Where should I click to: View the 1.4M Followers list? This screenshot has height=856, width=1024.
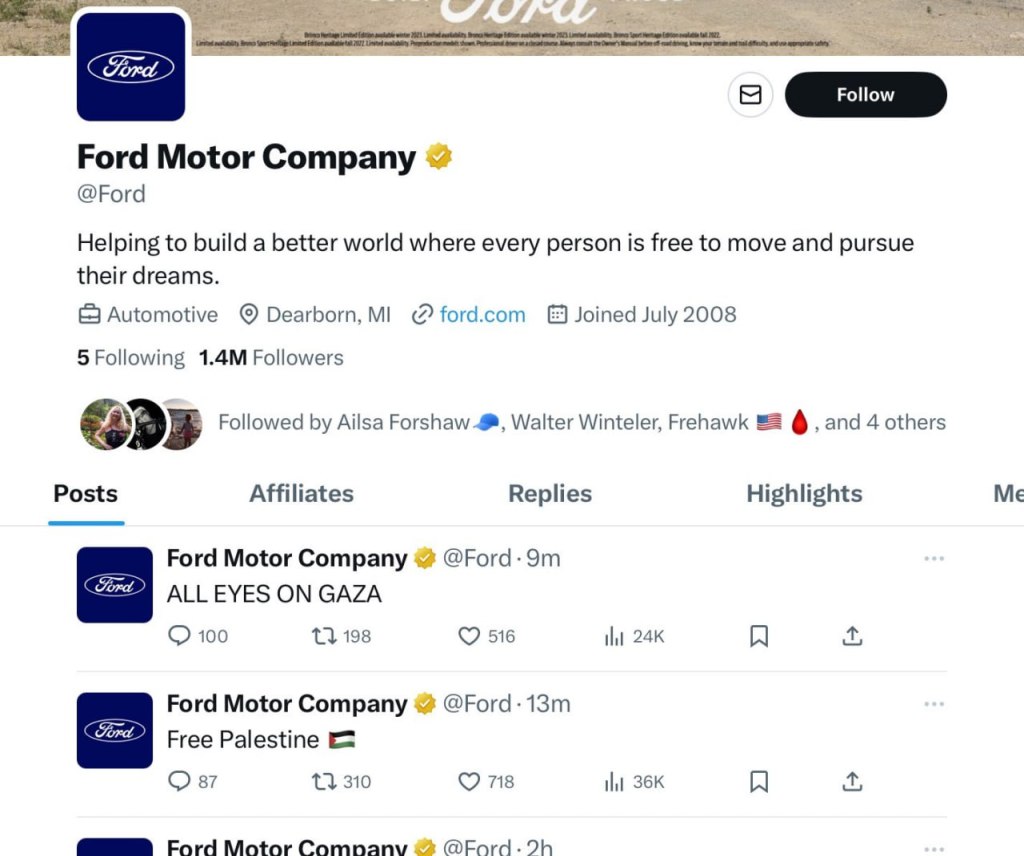(x=271, y=358)
